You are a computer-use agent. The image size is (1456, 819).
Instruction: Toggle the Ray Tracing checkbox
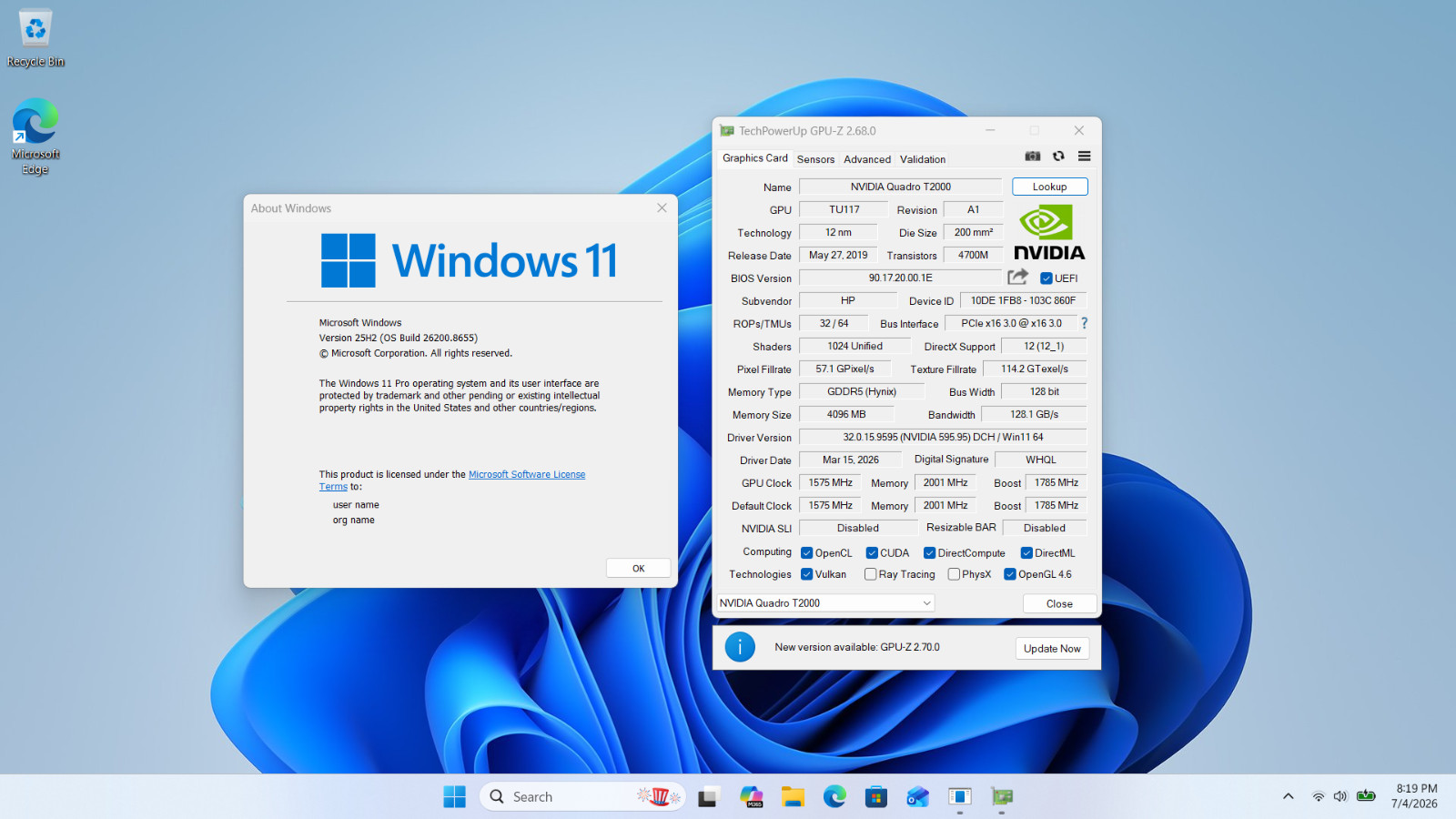point(870,574)
